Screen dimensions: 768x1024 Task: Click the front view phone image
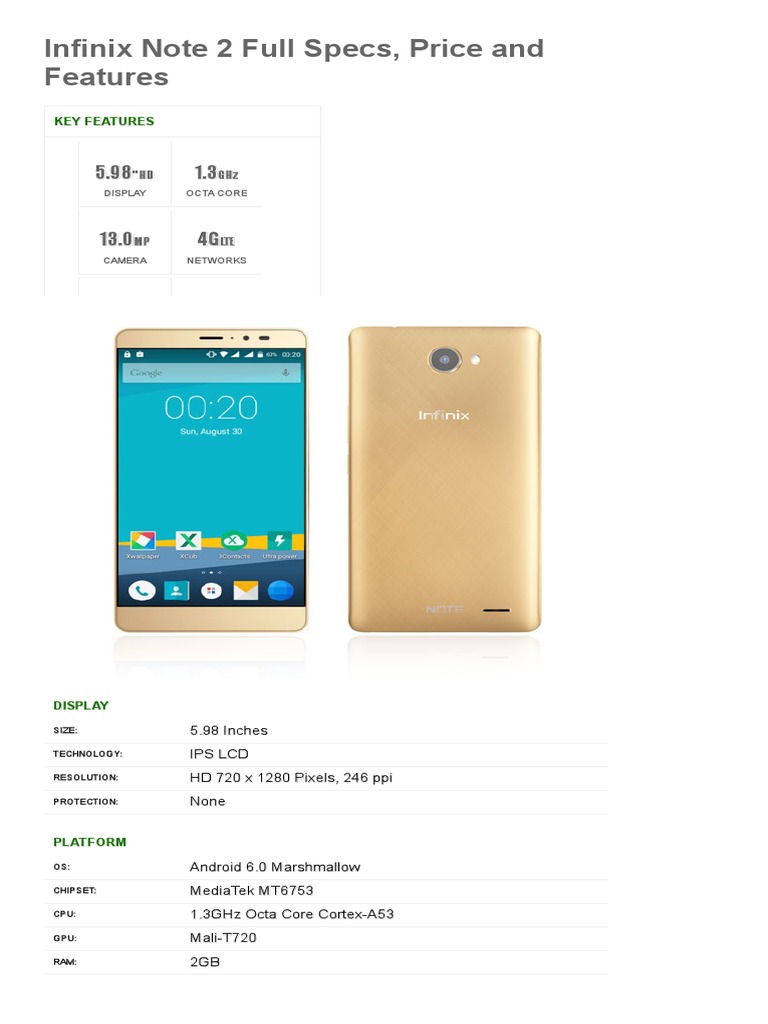211,480
